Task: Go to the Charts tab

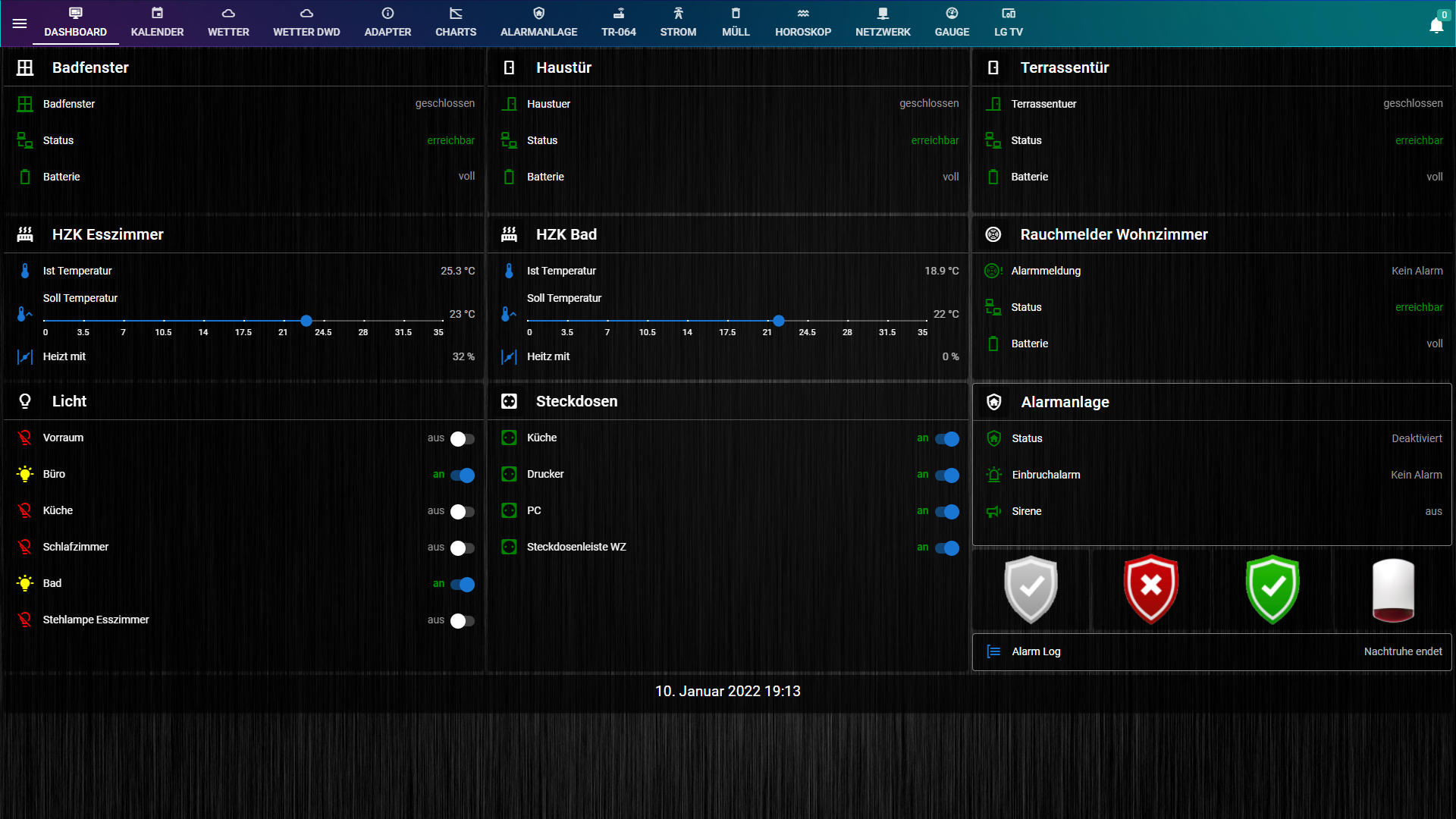Action: pyautogui.click(x=456, y=23)
